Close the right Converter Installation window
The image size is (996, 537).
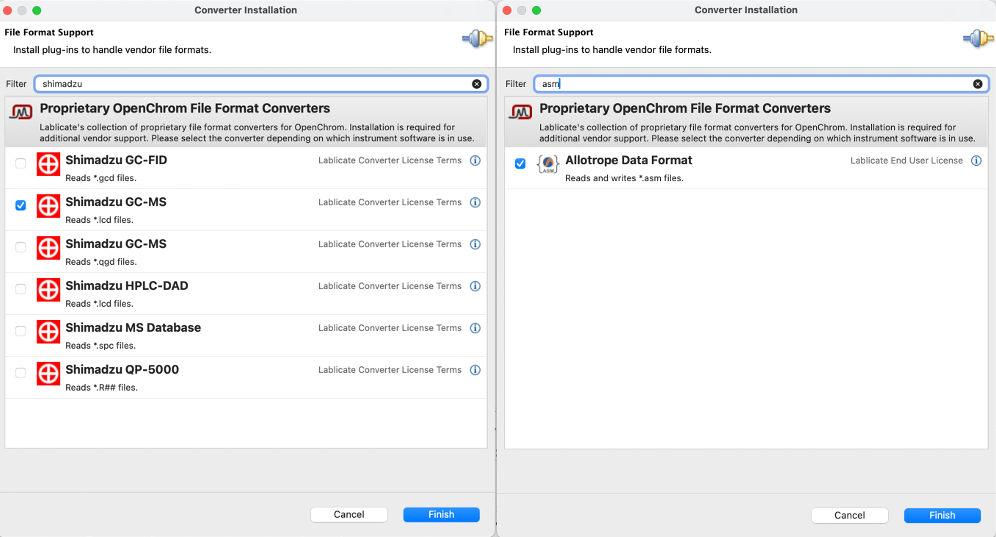pos(507,10)
